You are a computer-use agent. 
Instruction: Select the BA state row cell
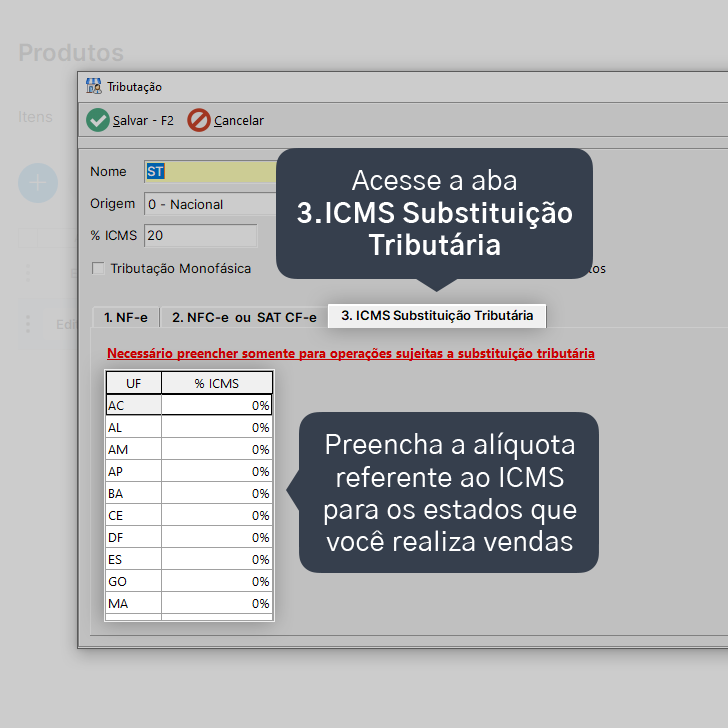coord(134,493)
